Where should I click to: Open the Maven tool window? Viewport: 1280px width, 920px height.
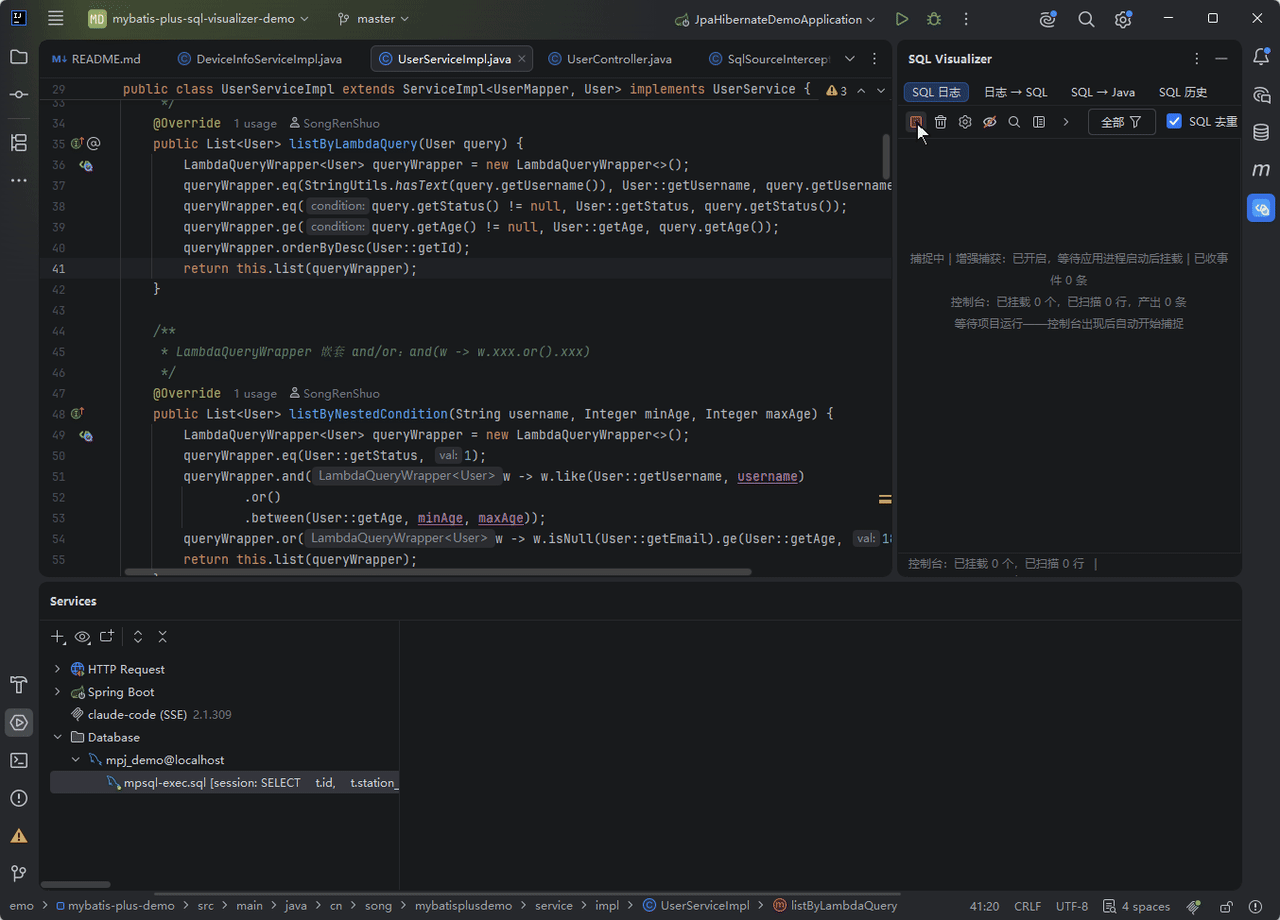1261,170
